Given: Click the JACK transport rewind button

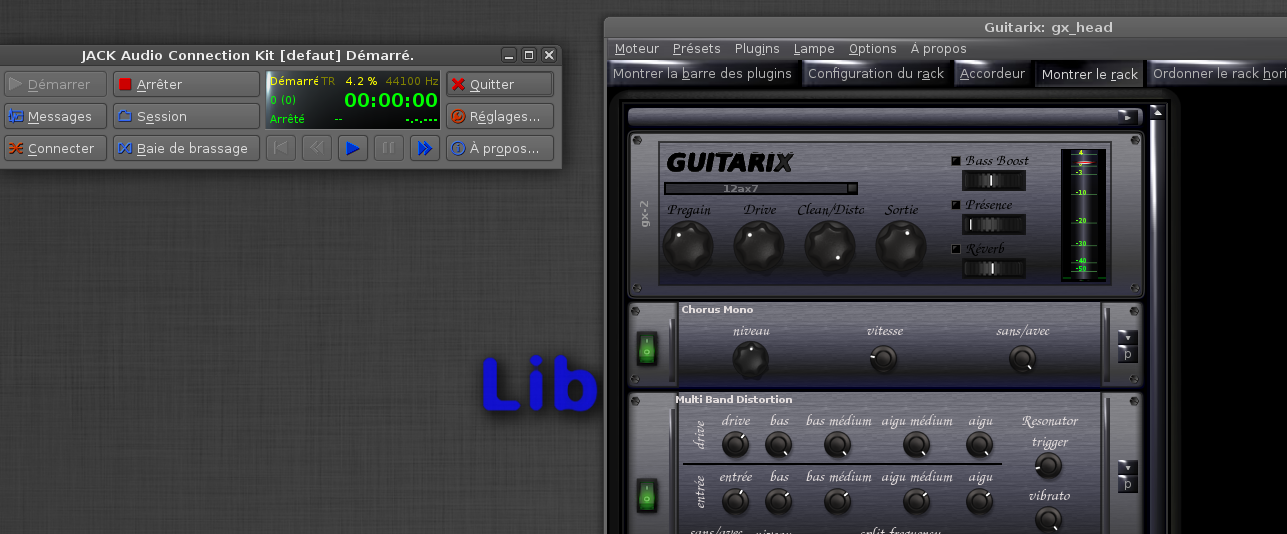Looking at the screenshot, I should tap(317, 148).
